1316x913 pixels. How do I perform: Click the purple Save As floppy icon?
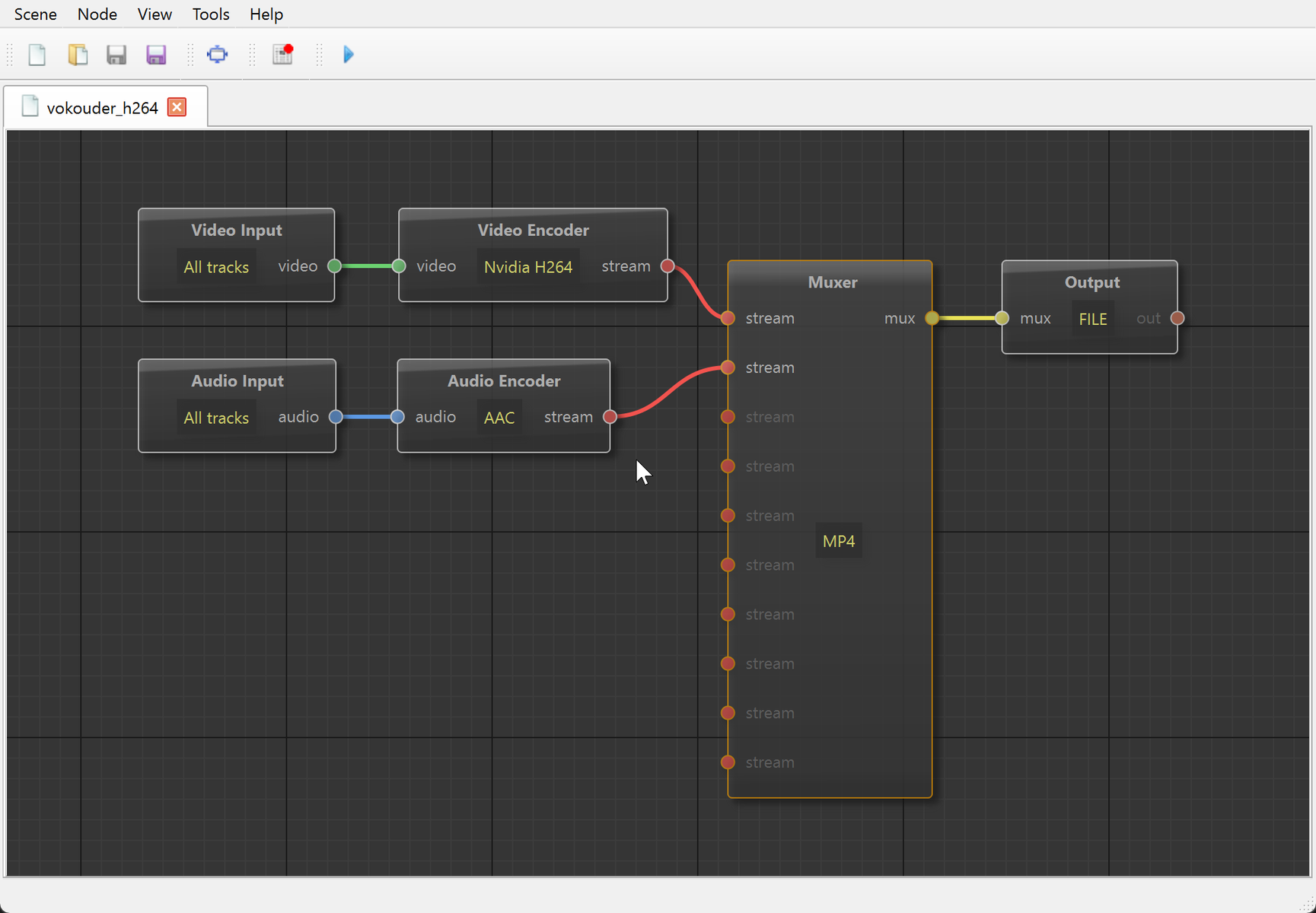(156, 55)
